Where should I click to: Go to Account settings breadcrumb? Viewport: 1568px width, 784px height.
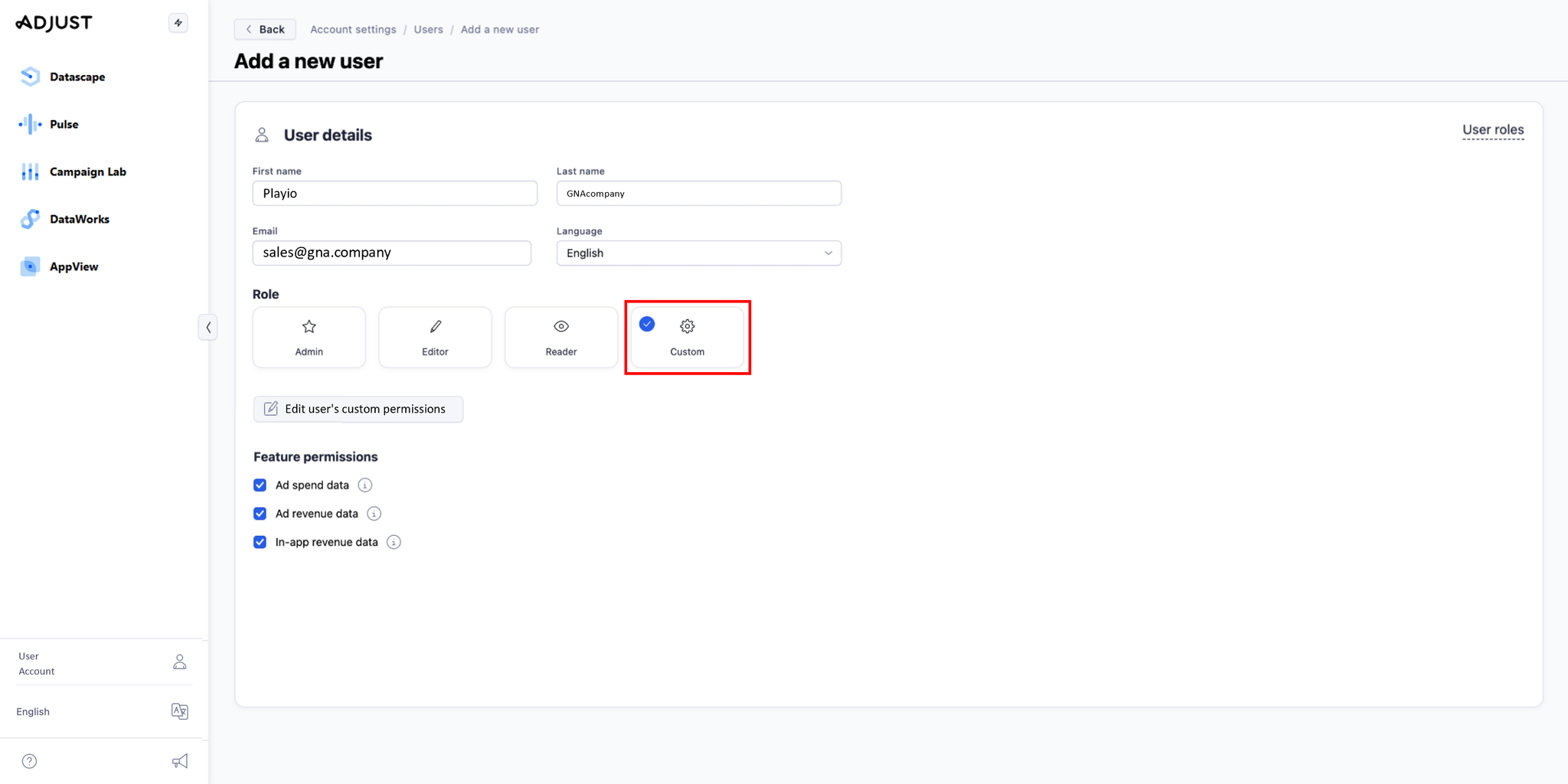[353, 29]
